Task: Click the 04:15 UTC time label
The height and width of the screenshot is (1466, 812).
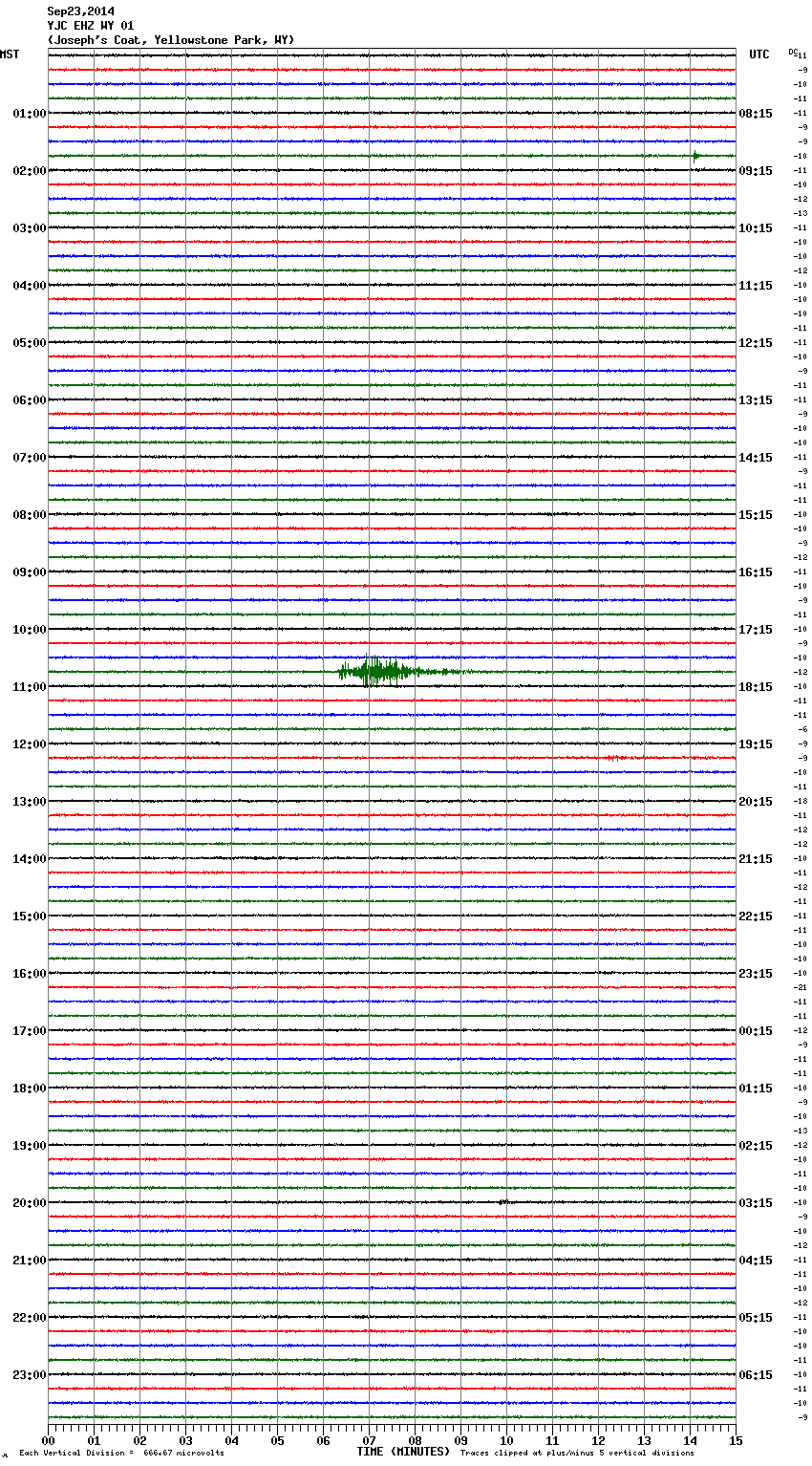Action: point(756,1261)
